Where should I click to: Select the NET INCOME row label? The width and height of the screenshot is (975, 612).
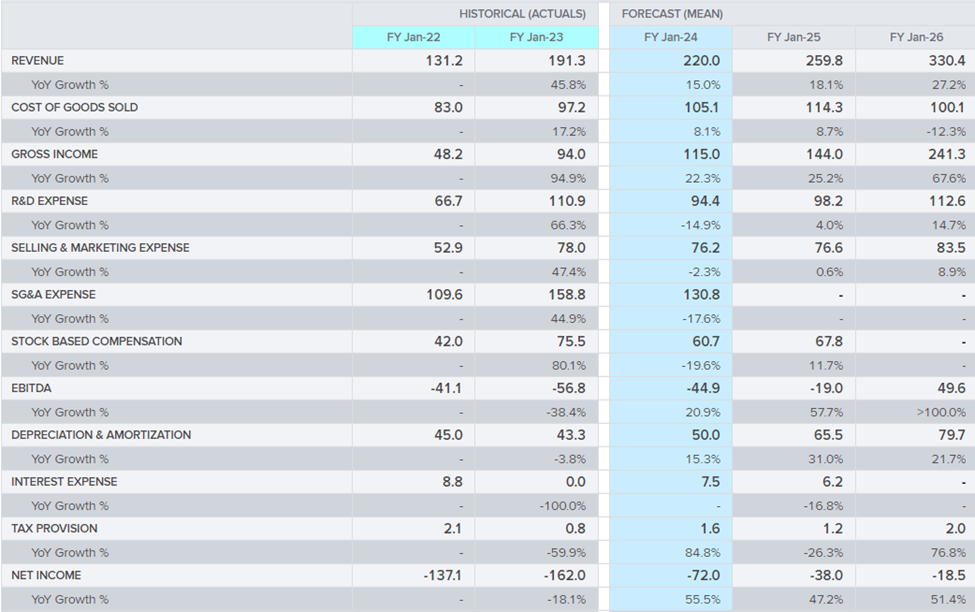pos(46,575)
